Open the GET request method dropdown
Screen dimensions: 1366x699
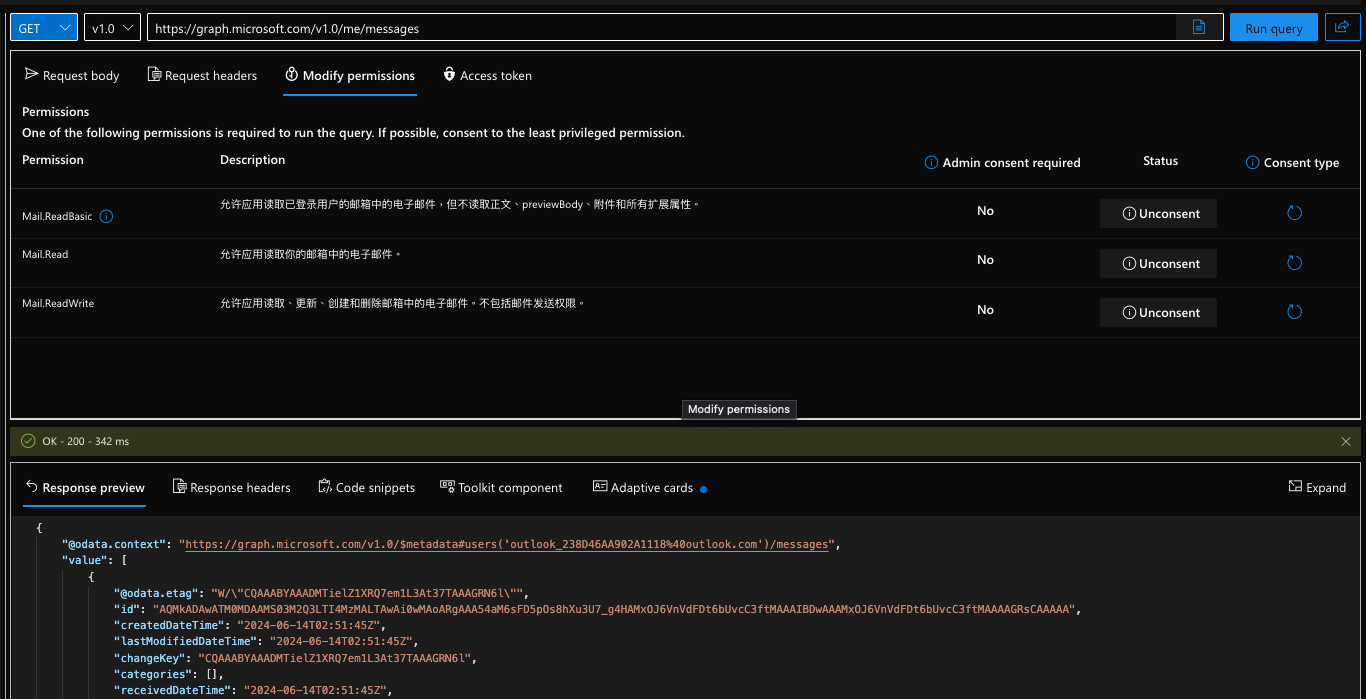point(44,27)
